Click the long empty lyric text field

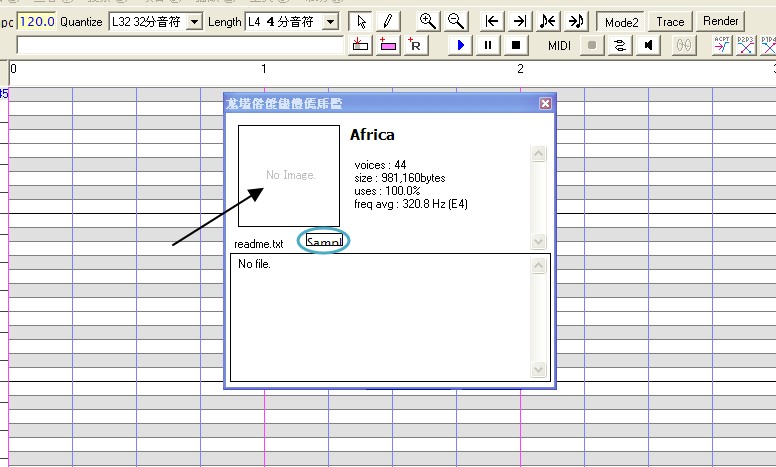click(x=180, y=45)
